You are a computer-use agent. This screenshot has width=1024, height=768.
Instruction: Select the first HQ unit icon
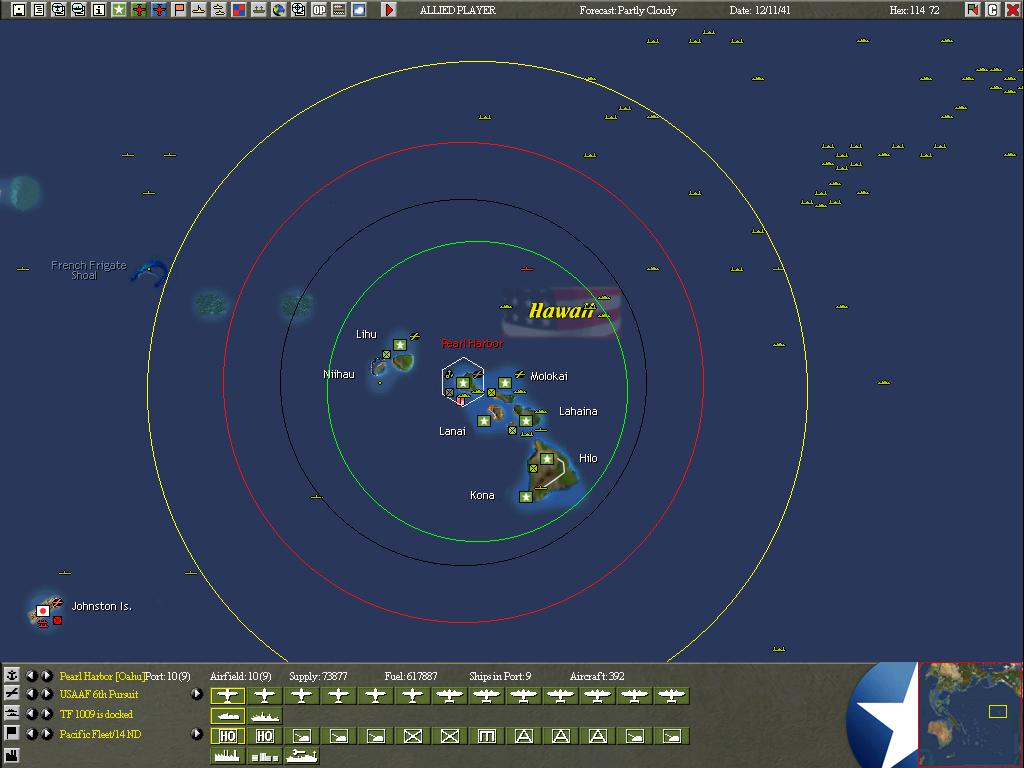pyautogui.click(x=227, y=736)
